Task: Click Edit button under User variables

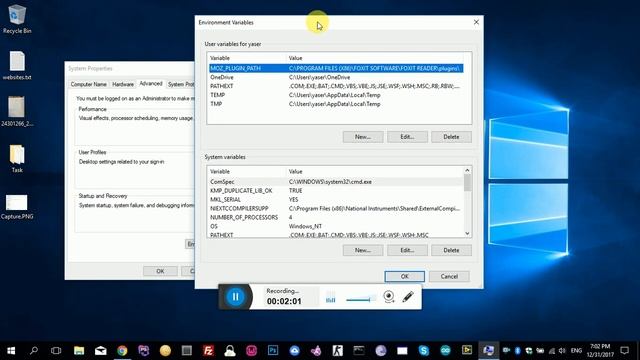Action: pyautogui.click(x=407, y=137)
